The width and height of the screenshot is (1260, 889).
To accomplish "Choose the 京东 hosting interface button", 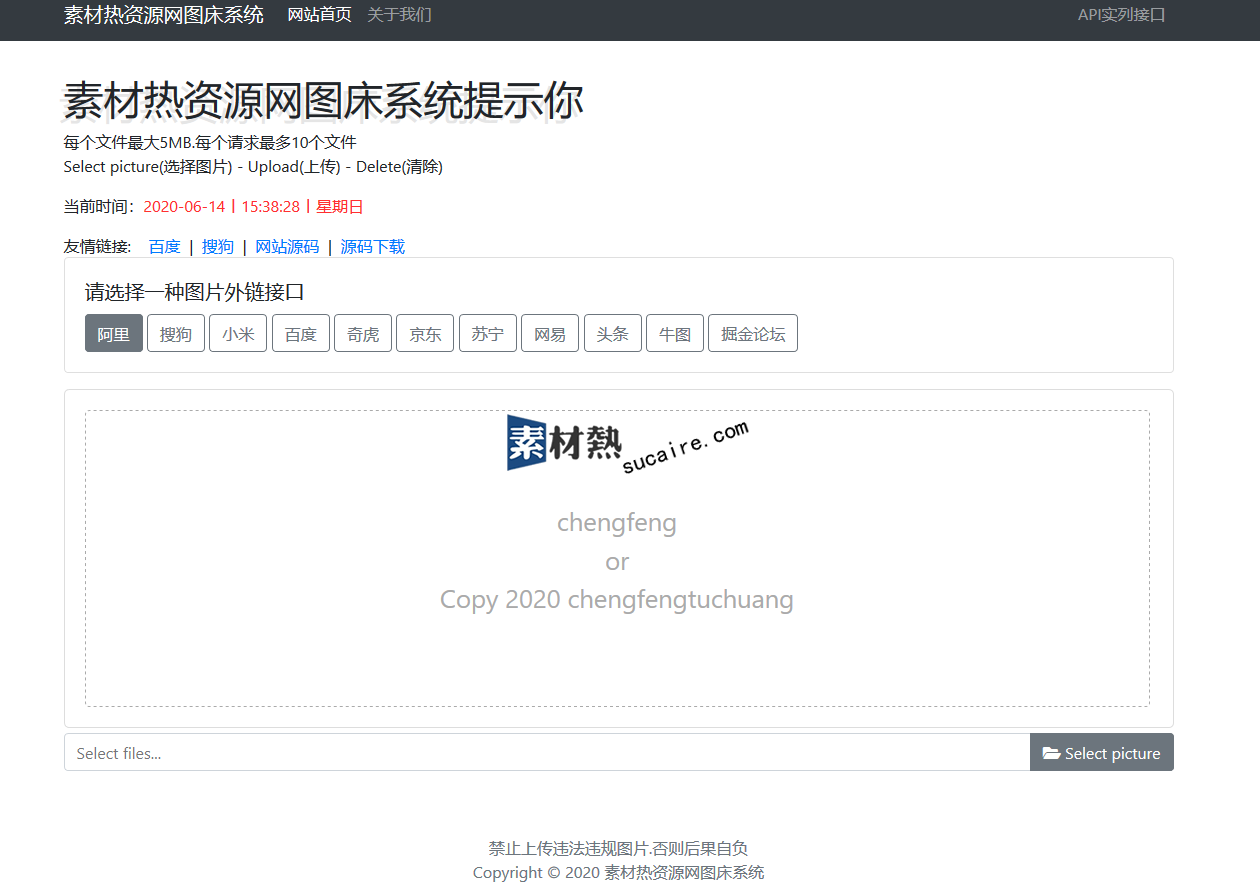I will [425, 334].
